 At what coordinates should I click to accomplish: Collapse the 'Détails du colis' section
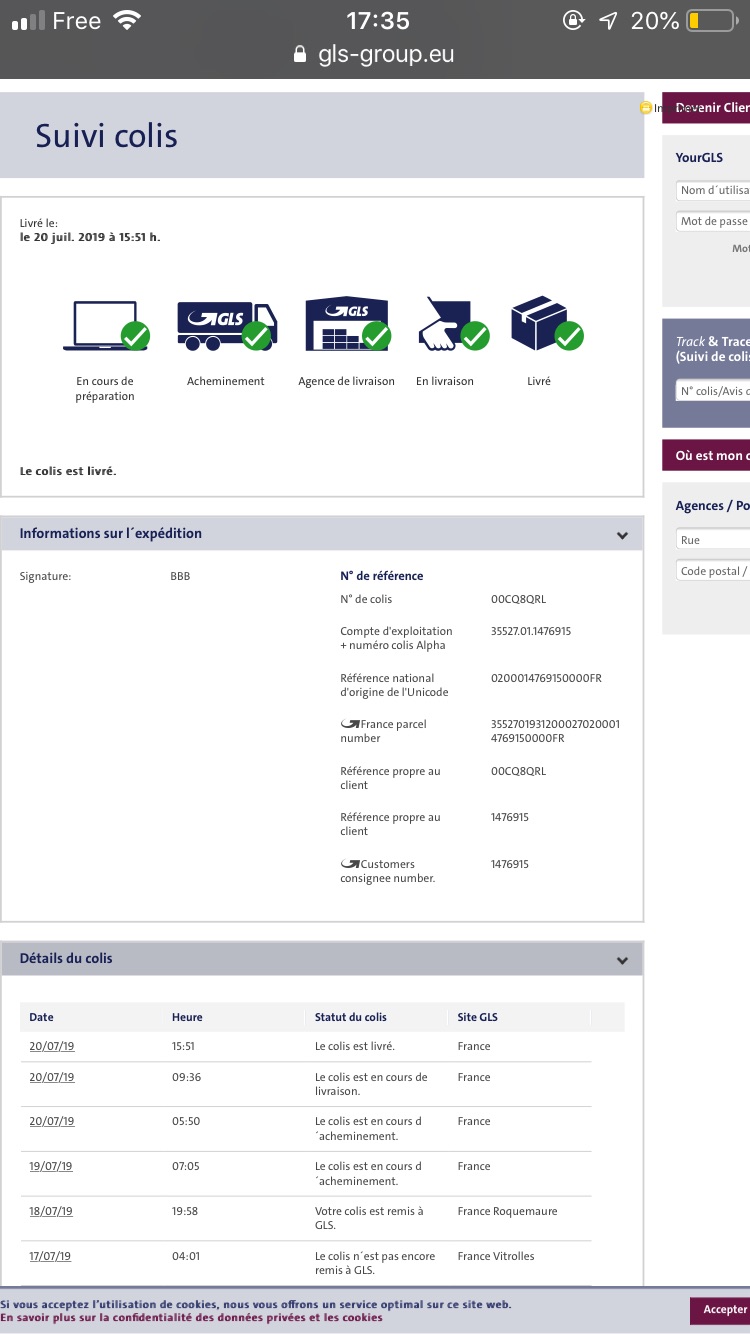622,961
